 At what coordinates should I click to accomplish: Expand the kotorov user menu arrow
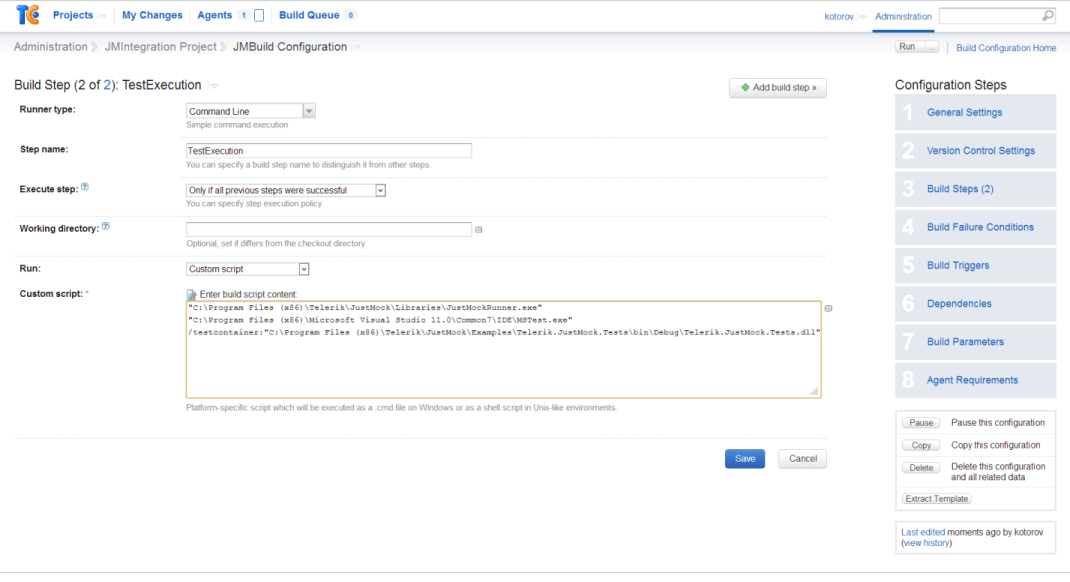tap(862, 17)
